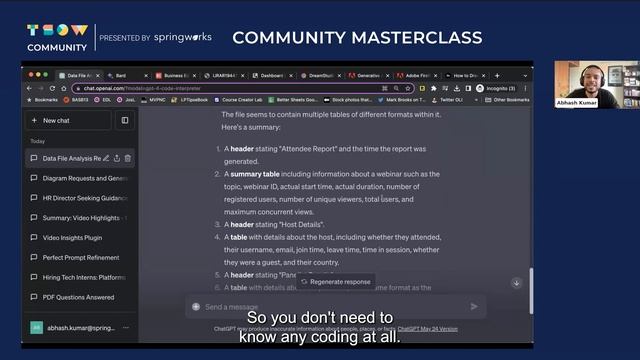
Task: Open the Diagram Requests and Gene... chat
Action: click(80, 178)
